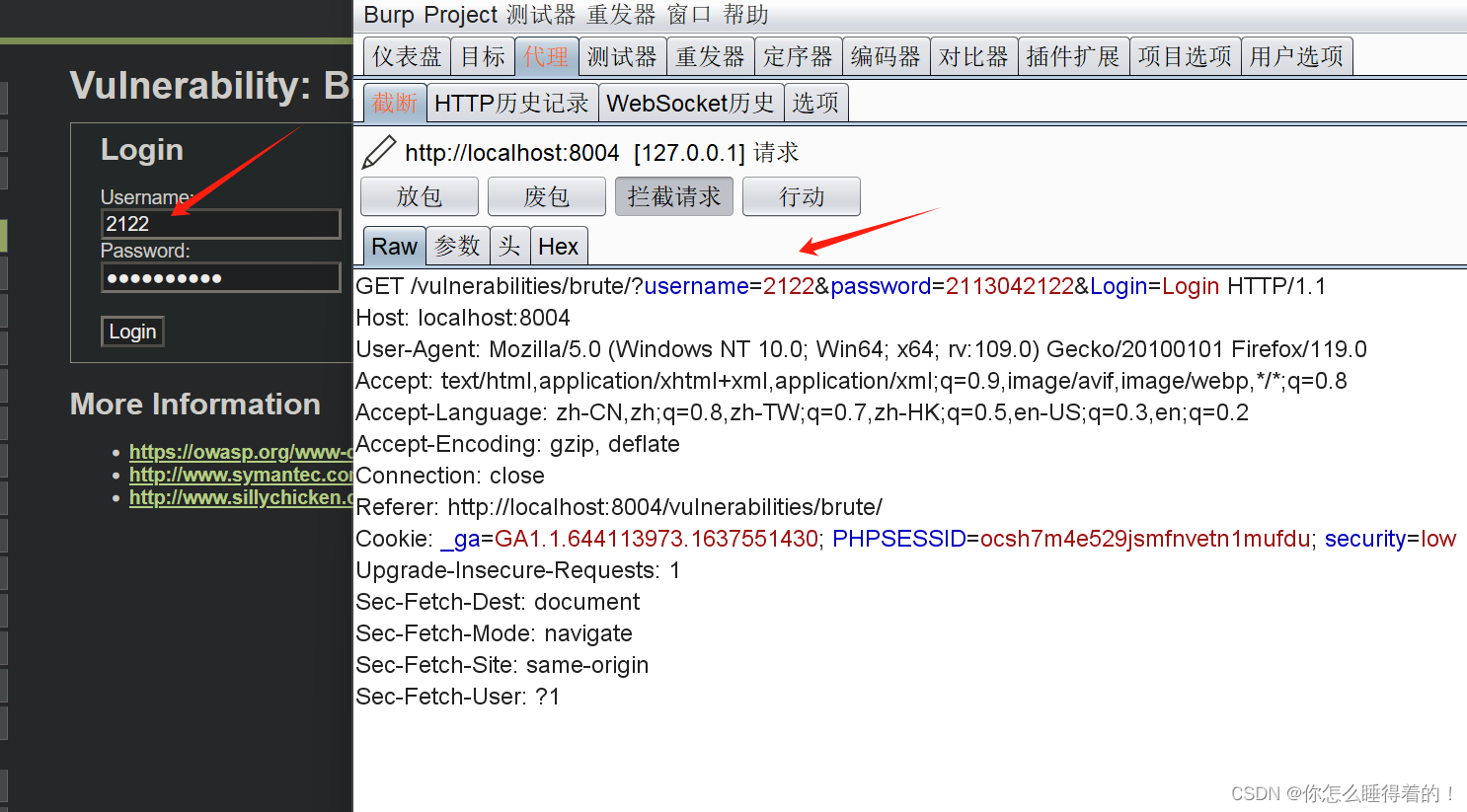Open the 帮助 menu
The image size is (1467, 812).
click(745, 15)
